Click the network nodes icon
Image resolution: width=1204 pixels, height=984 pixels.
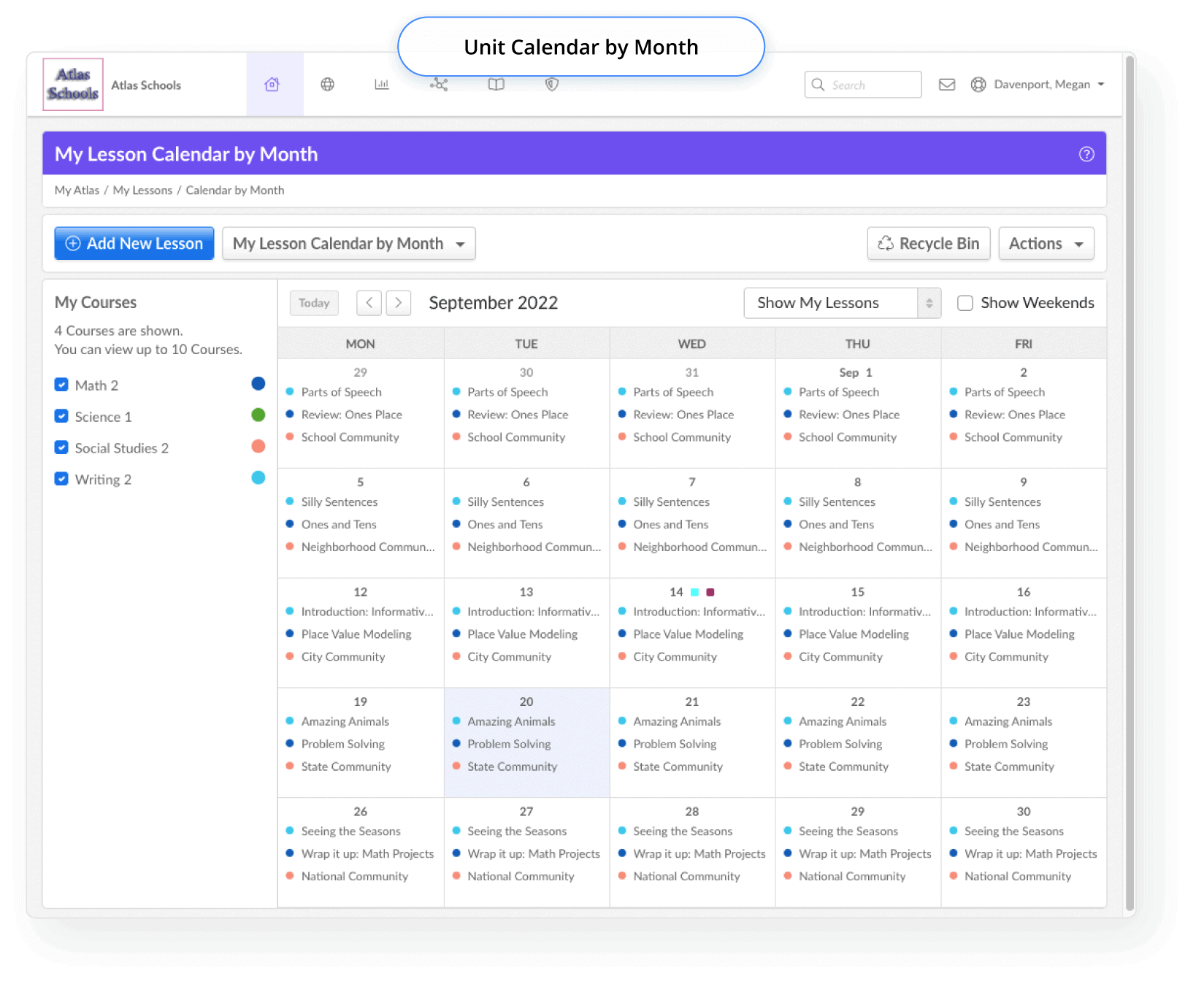click(439, 85)
